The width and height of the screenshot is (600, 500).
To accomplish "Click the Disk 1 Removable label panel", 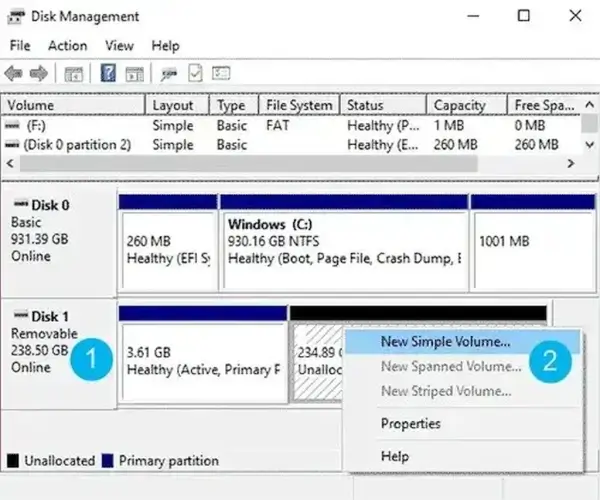I will tap(58, 354).
